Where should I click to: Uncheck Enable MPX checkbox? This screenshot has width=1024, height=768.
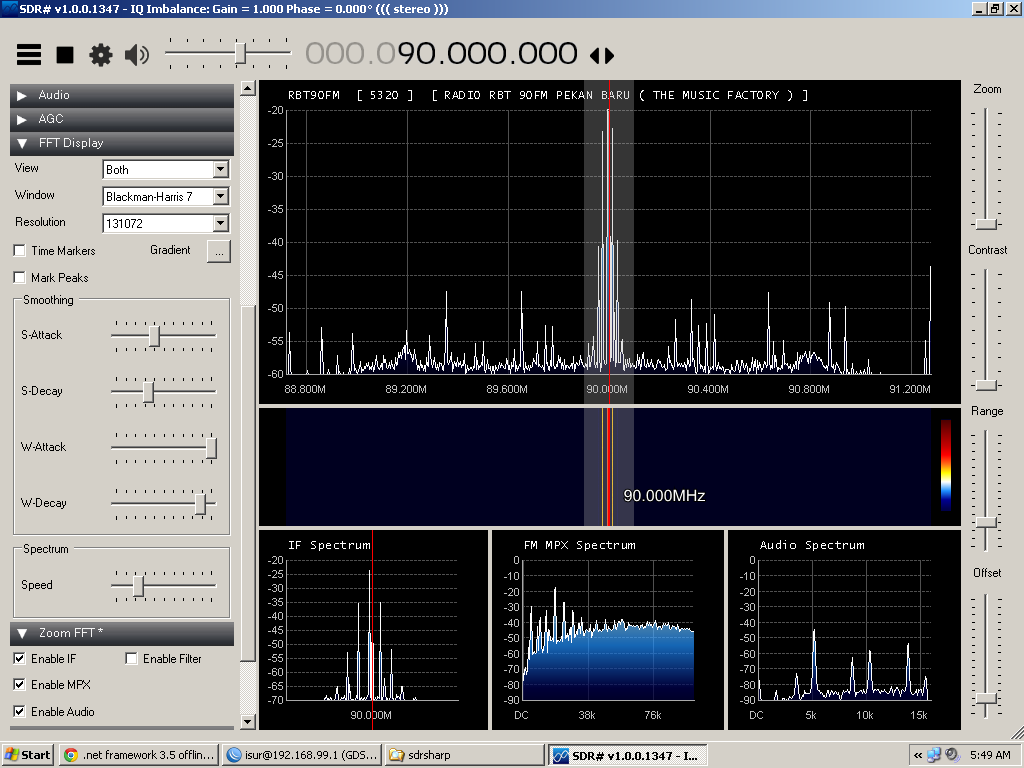pyautogui.click(x=20, y=684)
